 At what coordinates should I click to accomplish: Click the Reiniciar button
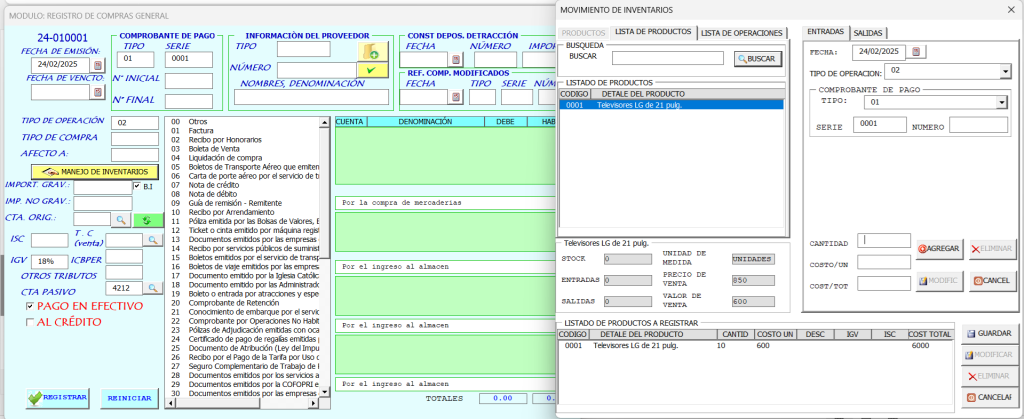129,397
